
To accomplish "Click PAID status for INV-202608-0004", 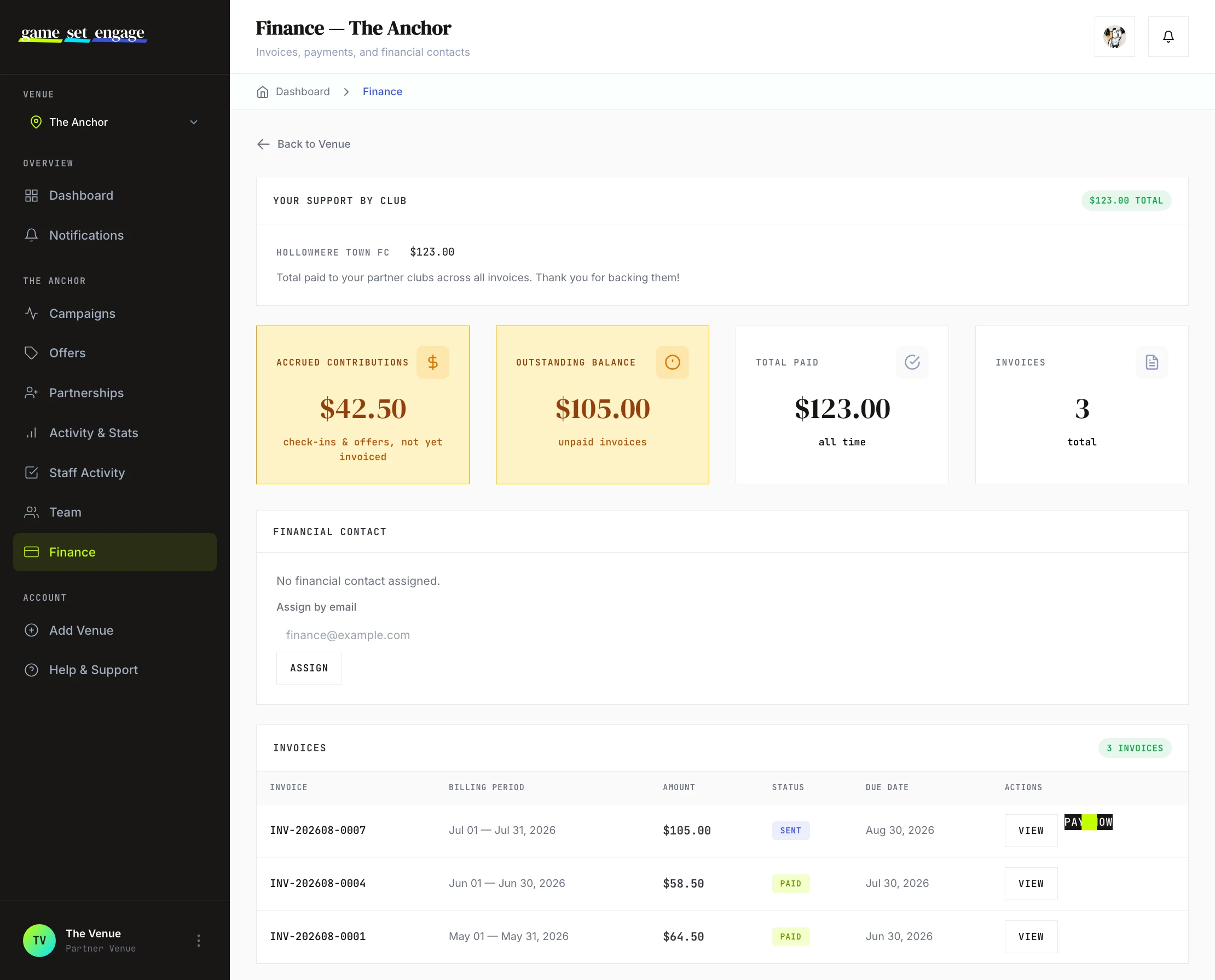I will pyautogui.click(x=790, y=884).
